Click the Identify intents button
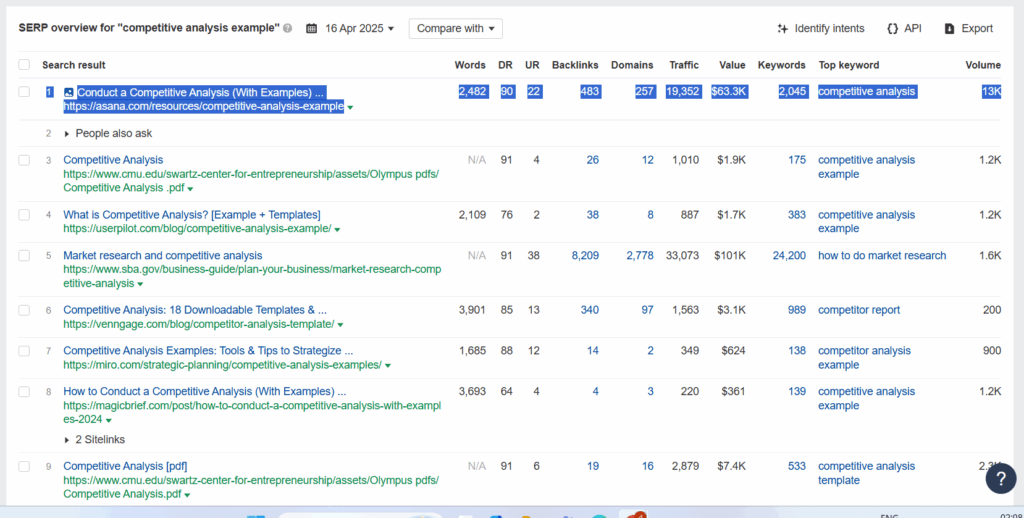 (821, 29)
